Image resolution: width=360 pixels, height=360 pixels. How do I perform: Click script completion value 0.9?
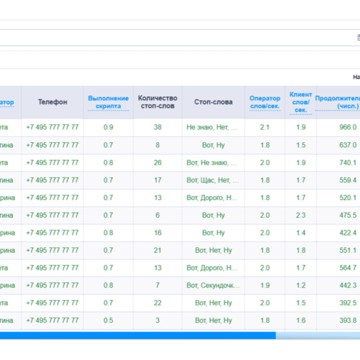point(108,127)
